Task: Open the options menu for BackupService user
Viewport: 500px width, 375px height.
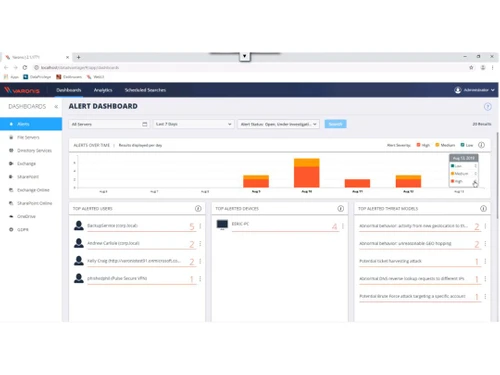Action: click(200, 226)
